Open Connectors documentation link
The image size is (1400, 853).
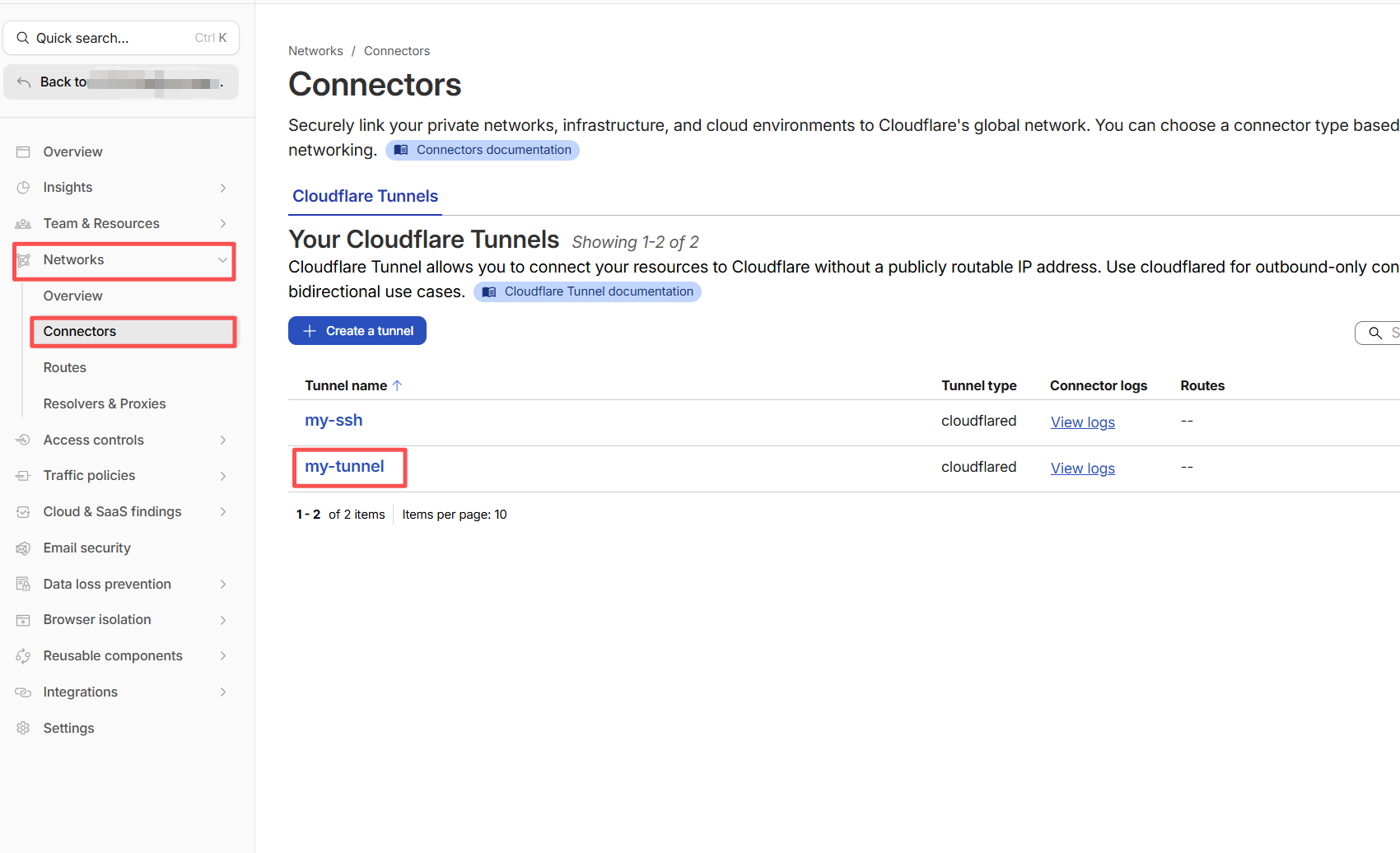[x=483, y=150]
